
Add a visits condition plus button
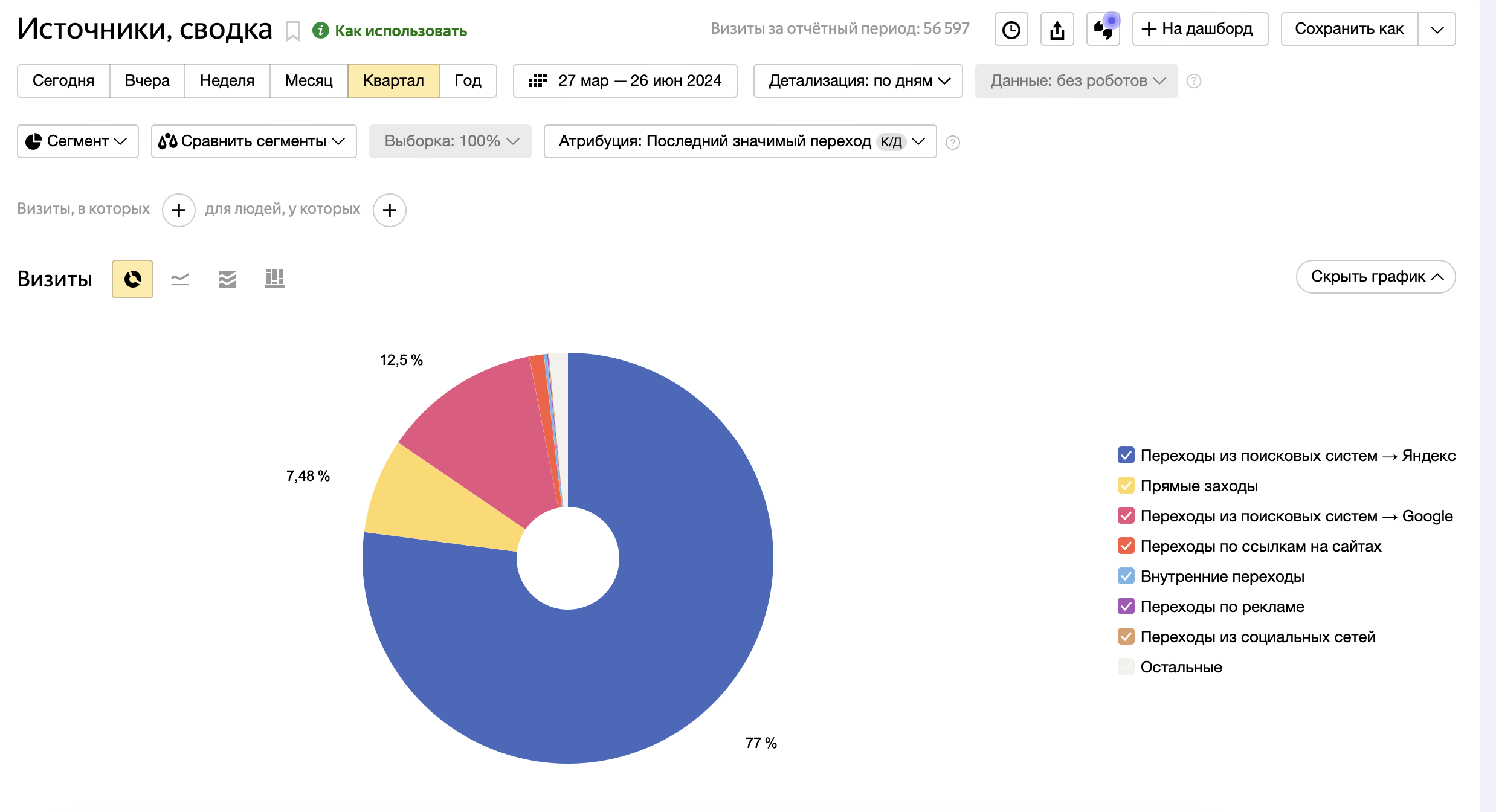click(x=179, y=210)
